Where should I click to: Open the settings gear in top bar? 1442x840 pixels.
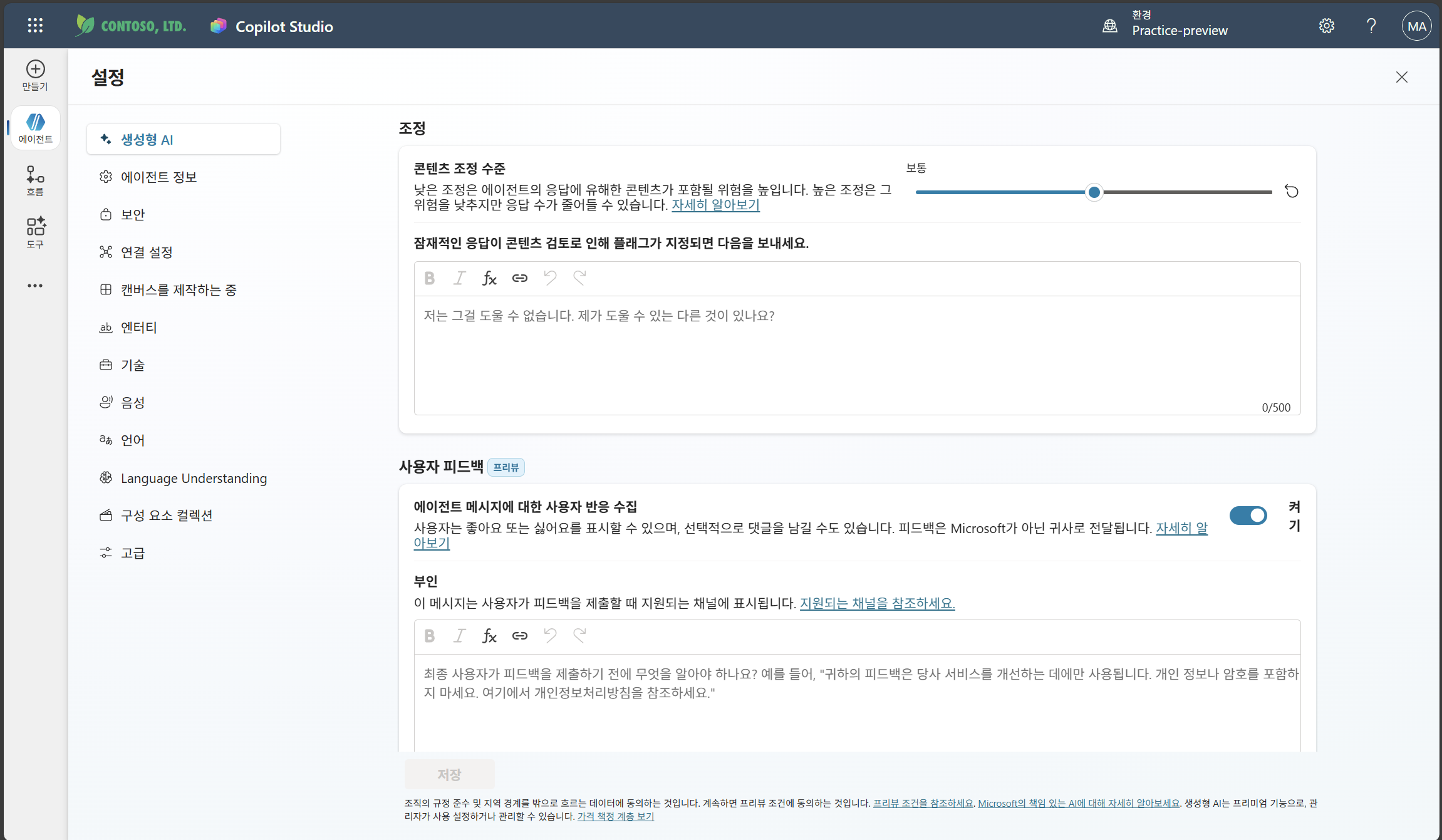click(1326, 26)
